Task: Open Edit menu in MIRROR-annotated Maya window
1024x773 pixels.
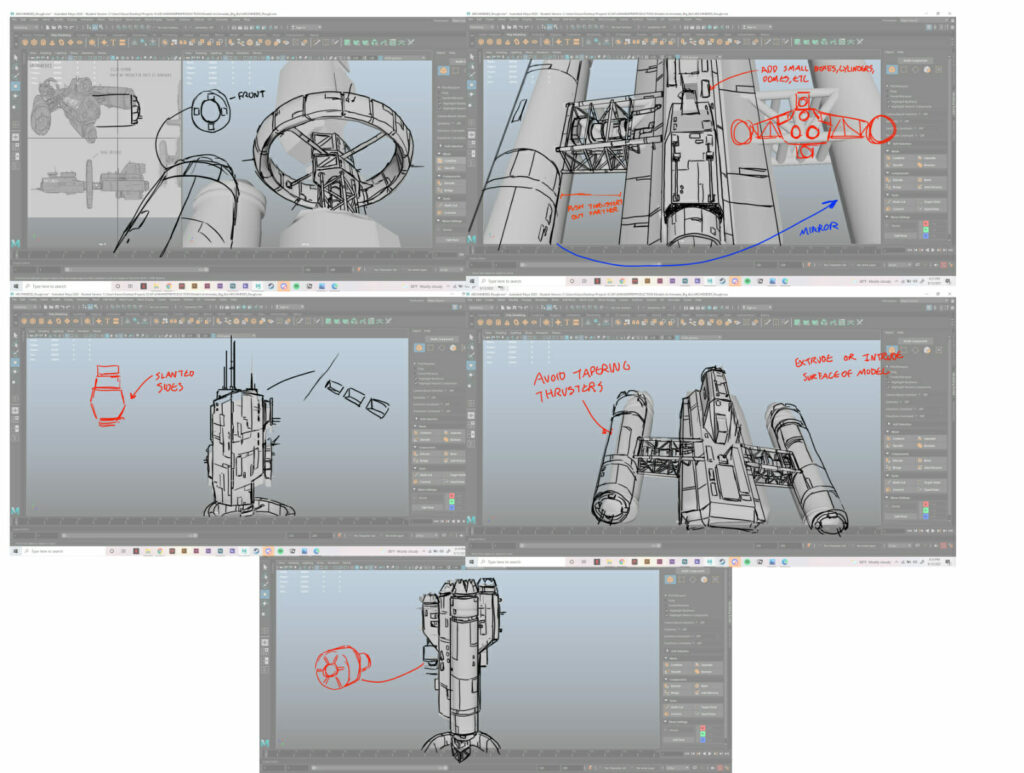Action: 480,20
